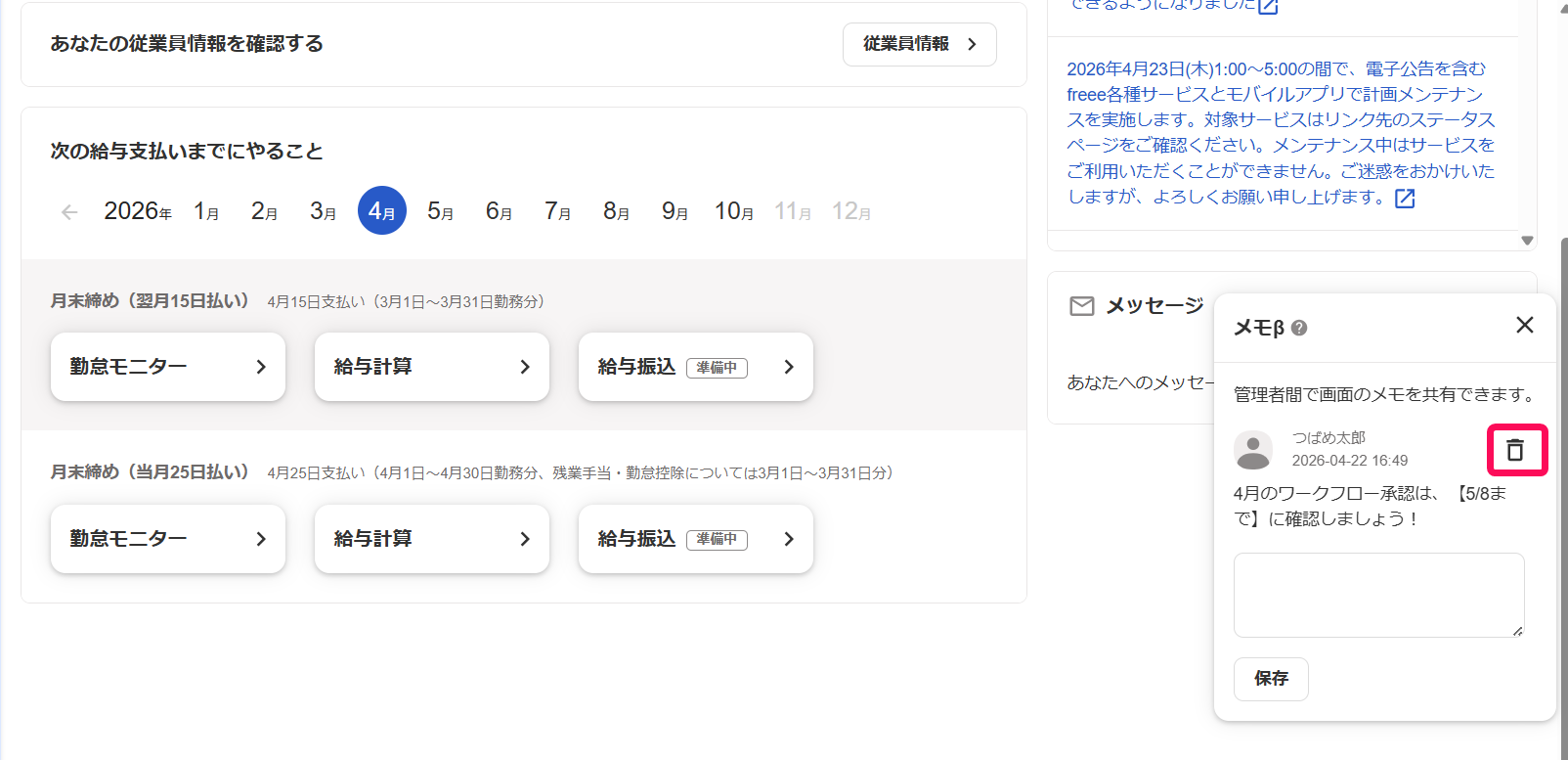This screenshot has width=1568, height=760.
Task: Open 給与振込 for 当月25日払い
Action: click(696, 539)
